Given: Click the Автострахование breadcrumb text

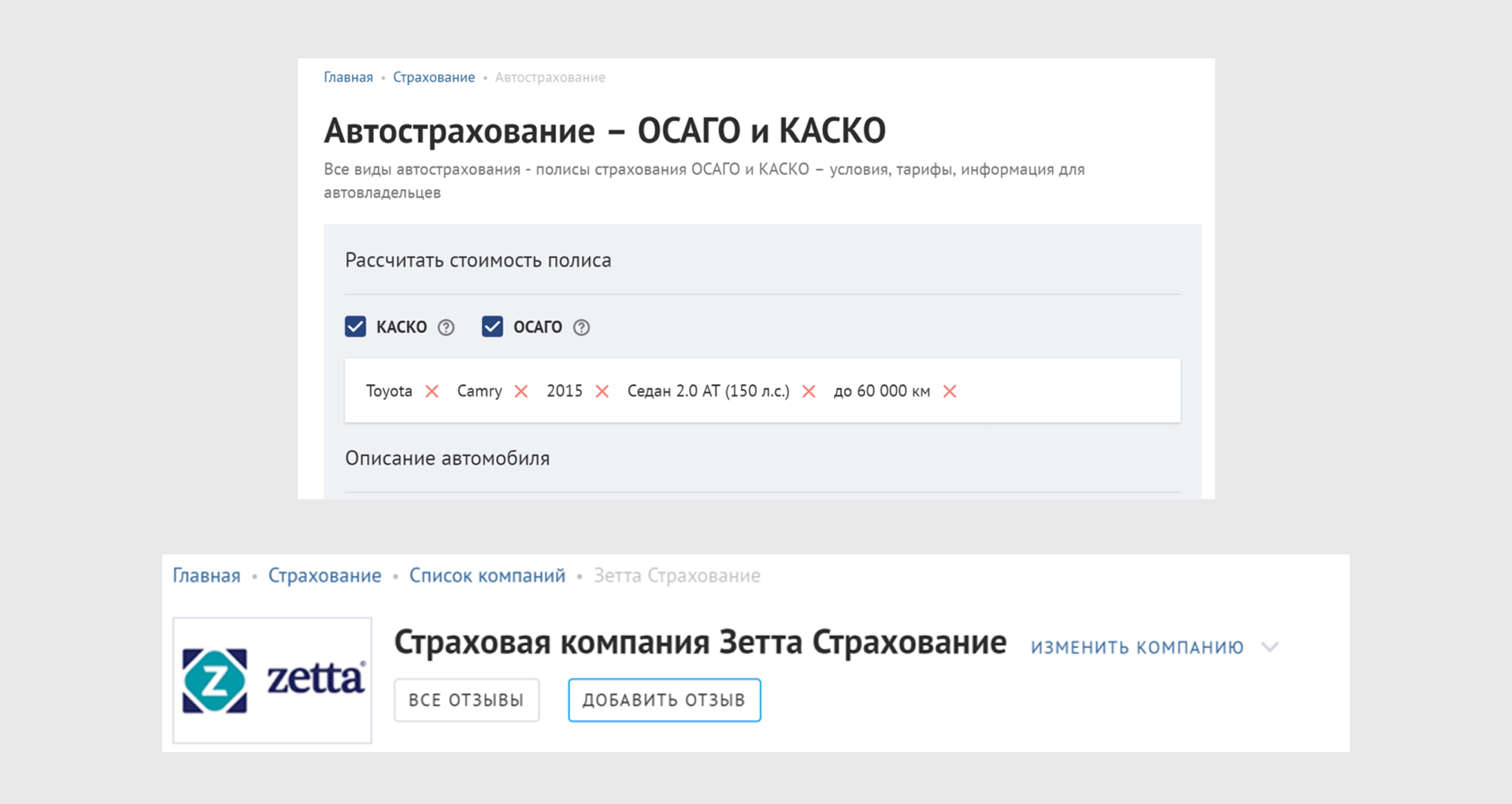Looking at the screenshot, I should point(550,77).
